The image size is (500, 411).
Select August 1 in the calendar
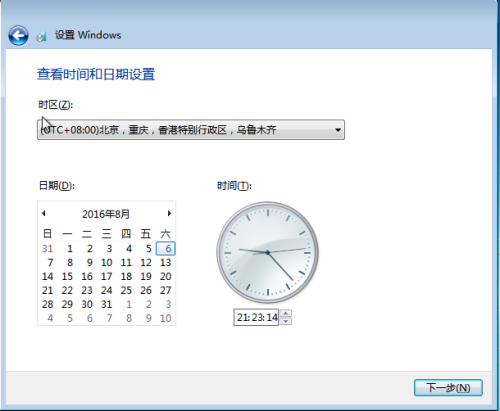pos(70,249)
